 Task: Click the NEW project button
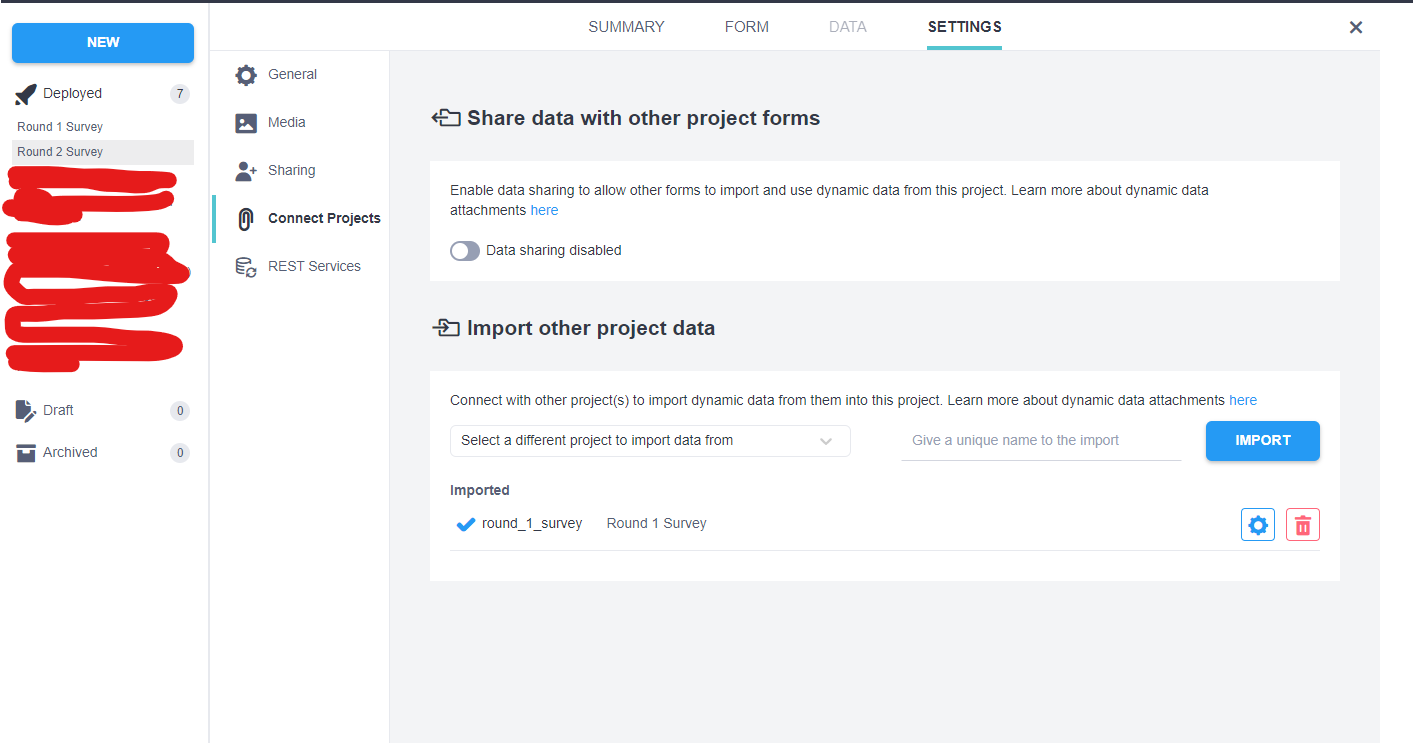(x=103, y=43)
